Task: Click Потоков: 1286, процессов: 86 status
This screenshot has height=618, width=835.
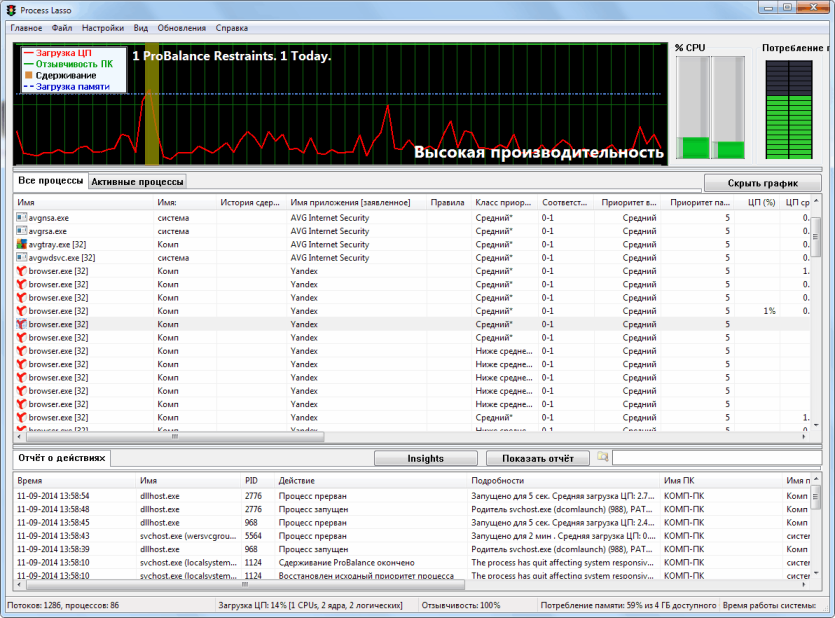Action: [63, 605]
